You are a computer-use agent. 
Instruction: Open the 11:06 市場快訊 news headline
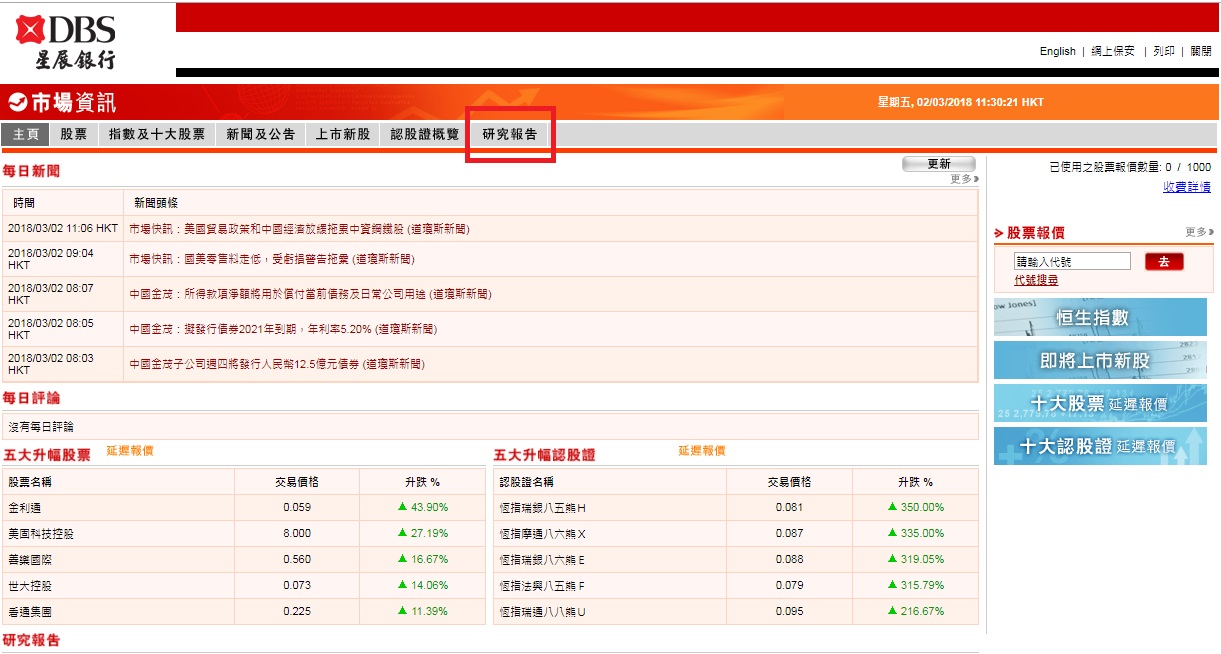coord(299,229)
